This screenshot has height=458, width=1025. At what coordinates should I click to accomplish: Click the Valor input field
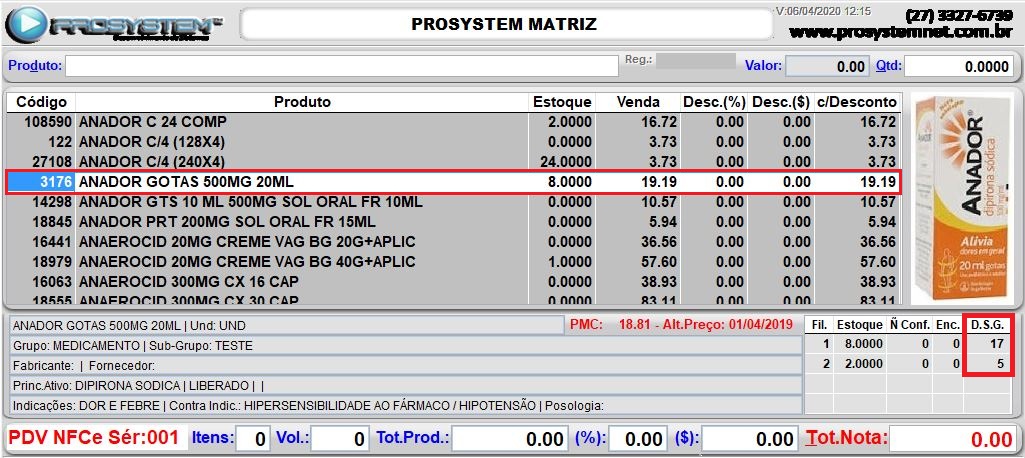828,66
